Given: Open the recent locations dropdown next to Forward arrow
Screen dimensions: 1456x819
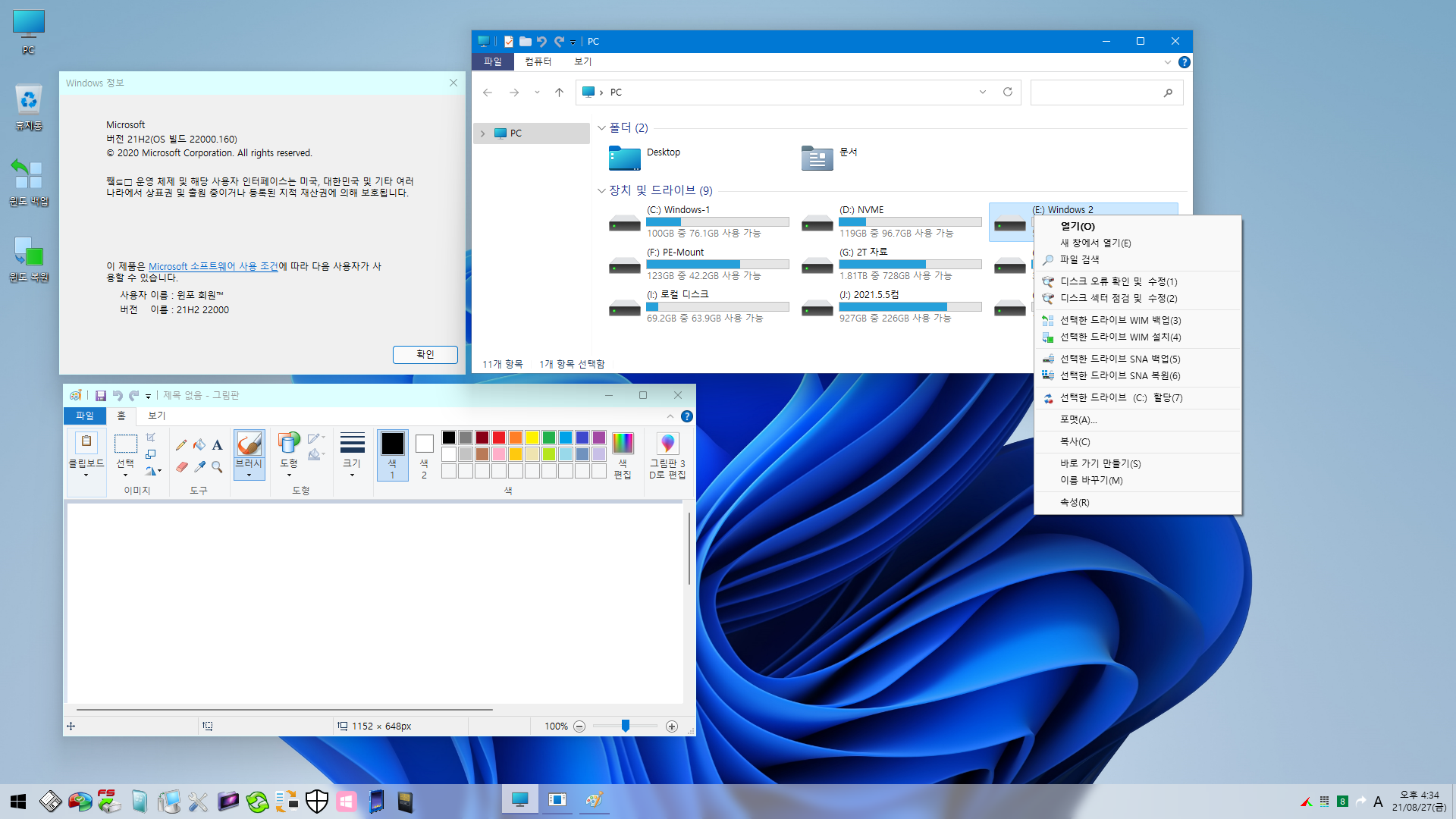Looking at the screenshot, I should pyautogui.click(x=537, y=93).
